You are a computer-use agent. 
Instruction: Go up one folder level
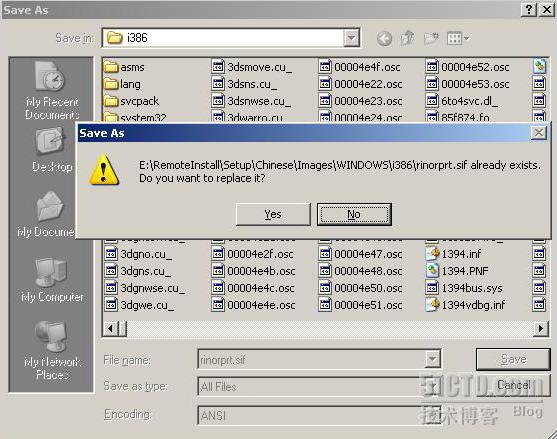[407, 38]
